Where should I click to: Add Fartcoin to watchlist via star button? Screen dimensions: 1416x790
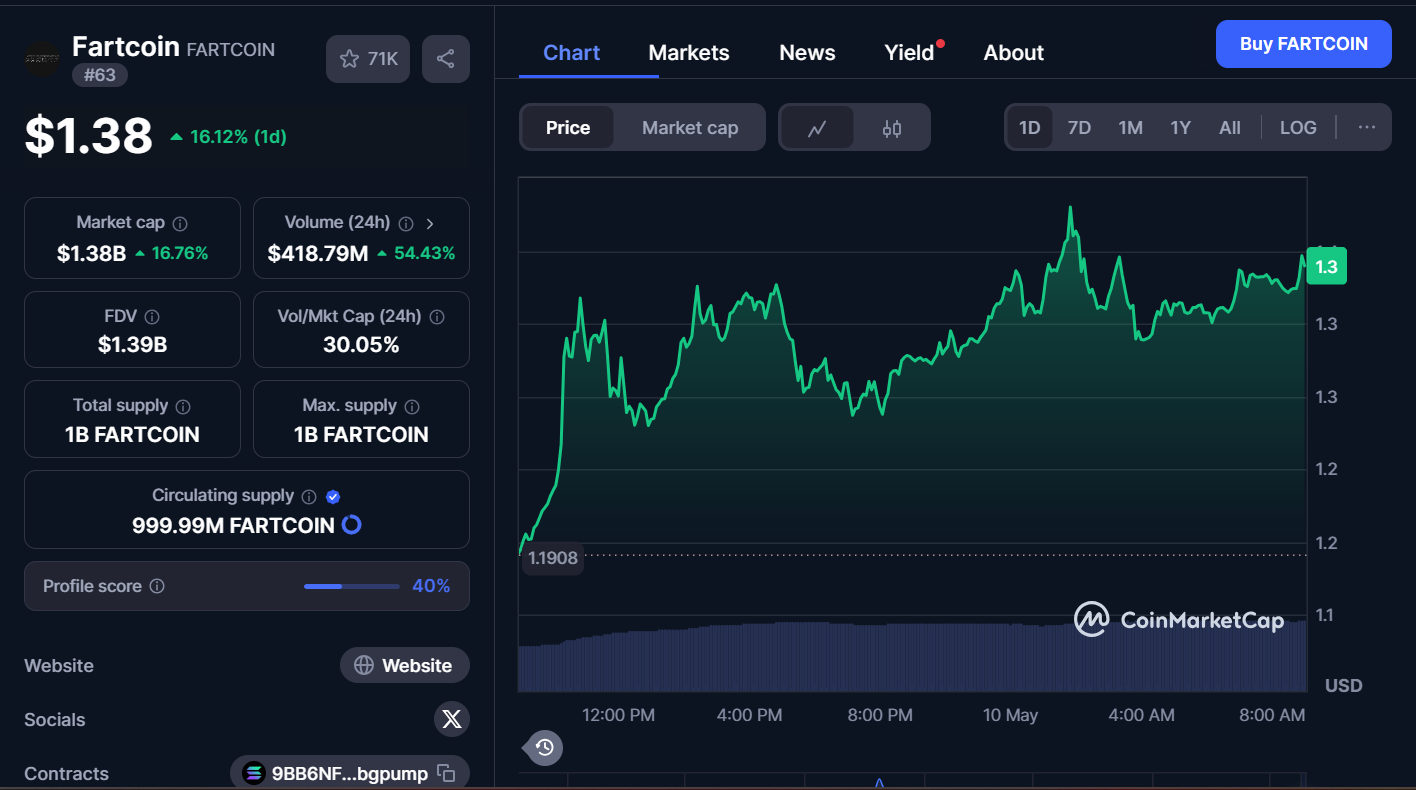click(x=368, y=59)
